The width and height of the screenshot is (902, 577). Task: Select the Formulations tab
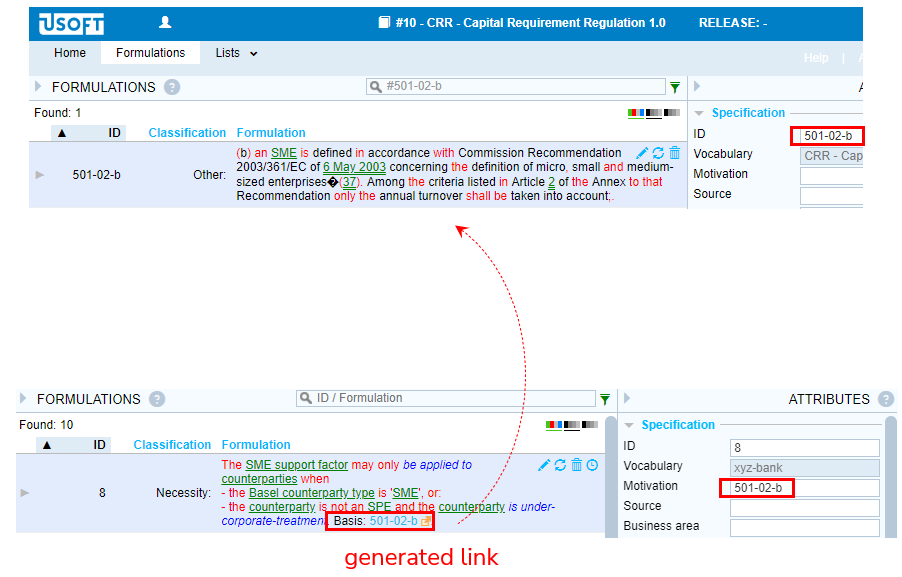[x=150, y=53]
